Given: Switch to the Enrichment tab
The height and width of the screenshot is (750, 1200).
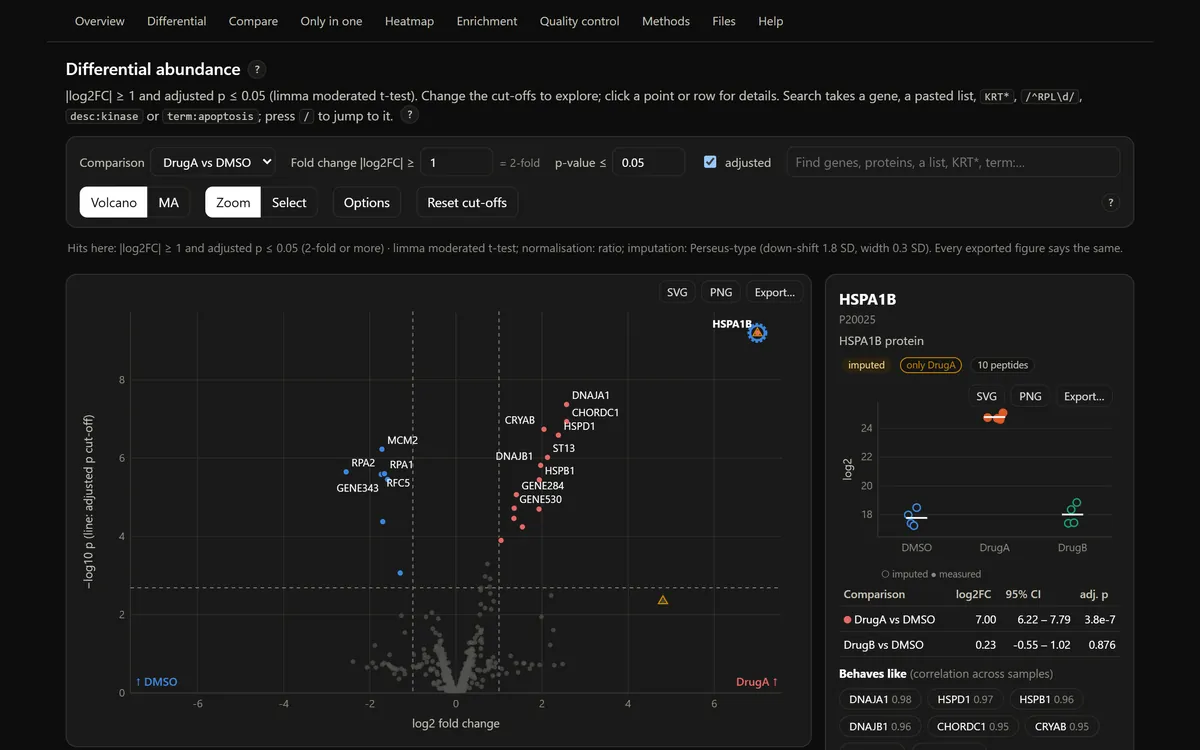Looking at the screenshot, I should pos(487,21).
